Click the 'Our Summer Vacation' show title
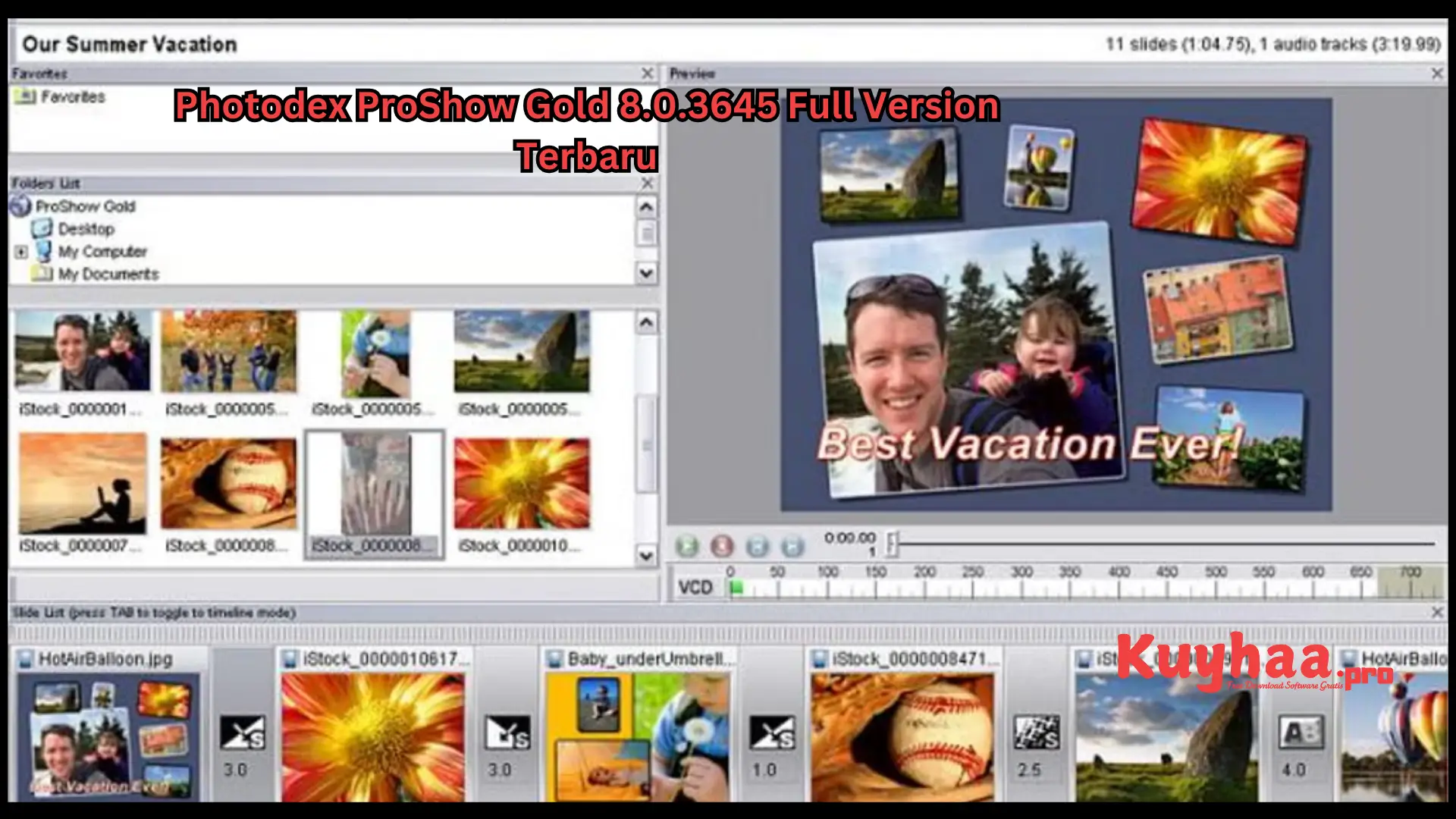 pyautogui.click(x=130, y=44)
